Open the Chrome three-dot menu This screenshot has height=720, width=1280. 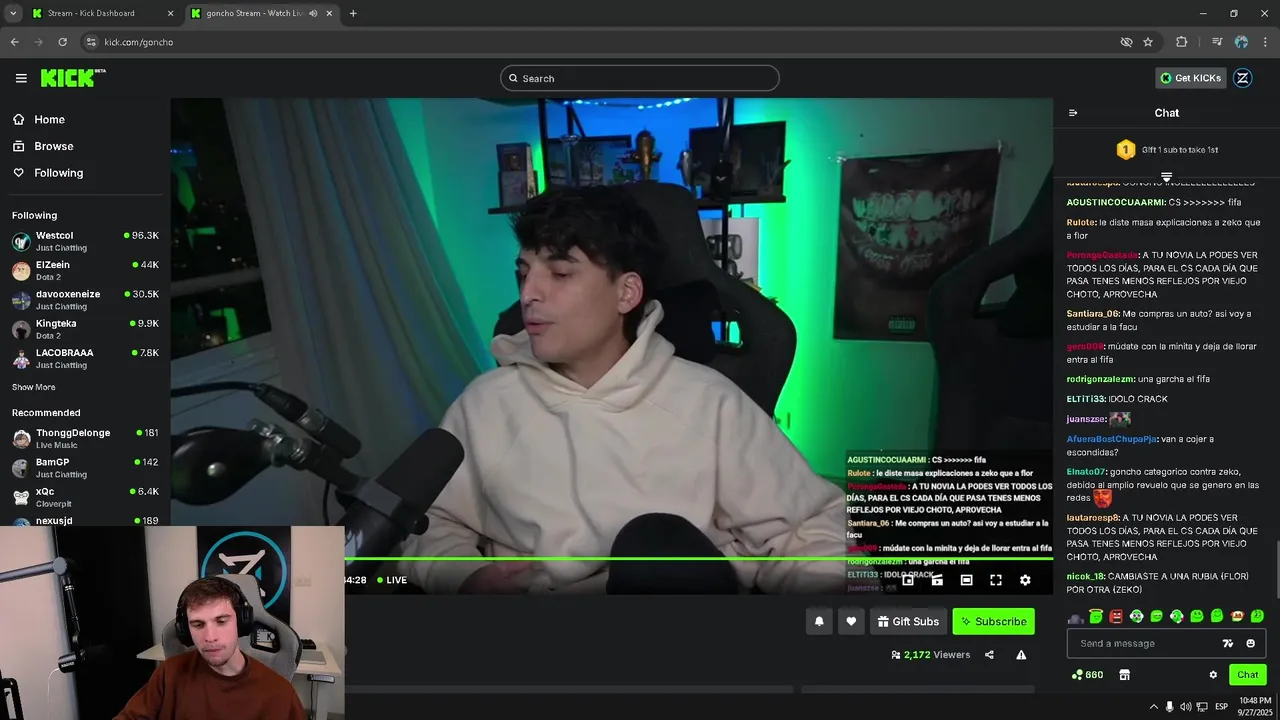(x=1265, y=42)
